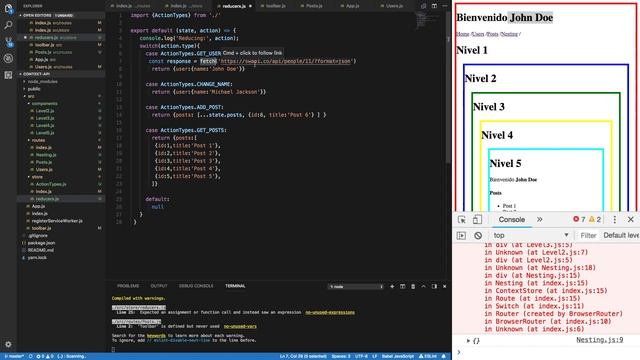Expand the public folder

(34, 89)
